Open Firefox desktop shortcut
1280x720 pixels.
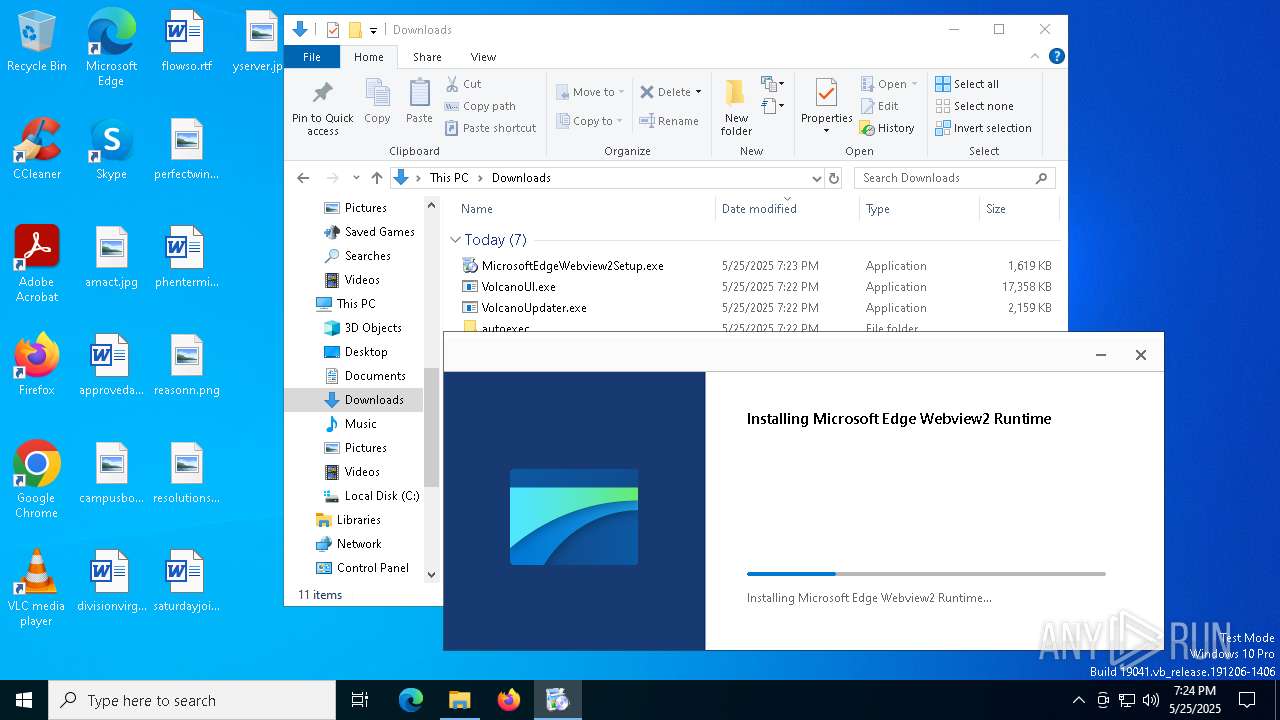[37, 366]
